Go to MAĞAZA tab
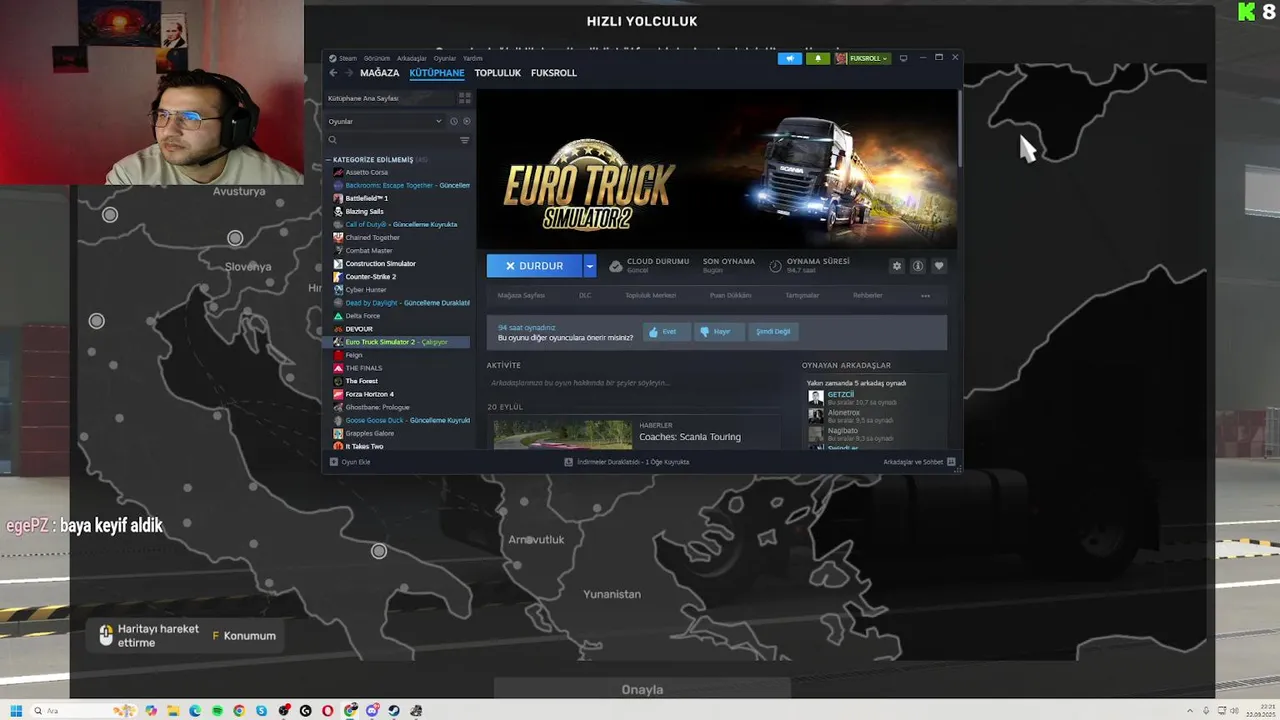This screenshot has height=720, width=1280. (x=380, y=73)
